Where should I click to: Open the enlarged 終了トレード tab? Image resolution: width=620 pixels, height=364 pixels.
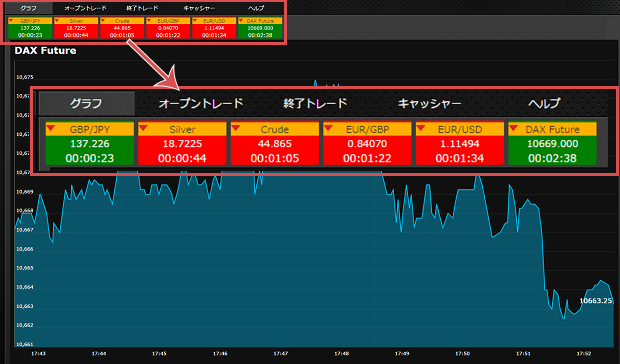pos(315,104)
